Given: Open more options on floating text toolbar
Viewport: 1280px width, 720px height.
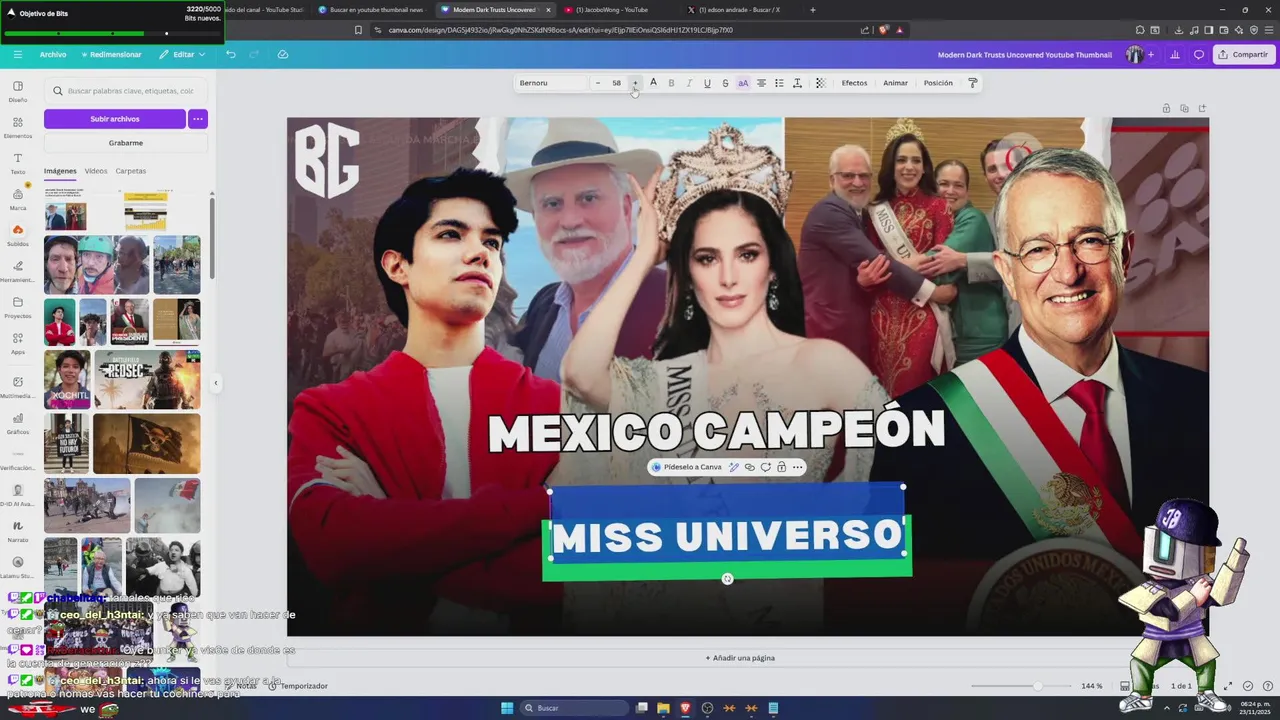Looking at the screenshot, I should (x=797, y=467).
